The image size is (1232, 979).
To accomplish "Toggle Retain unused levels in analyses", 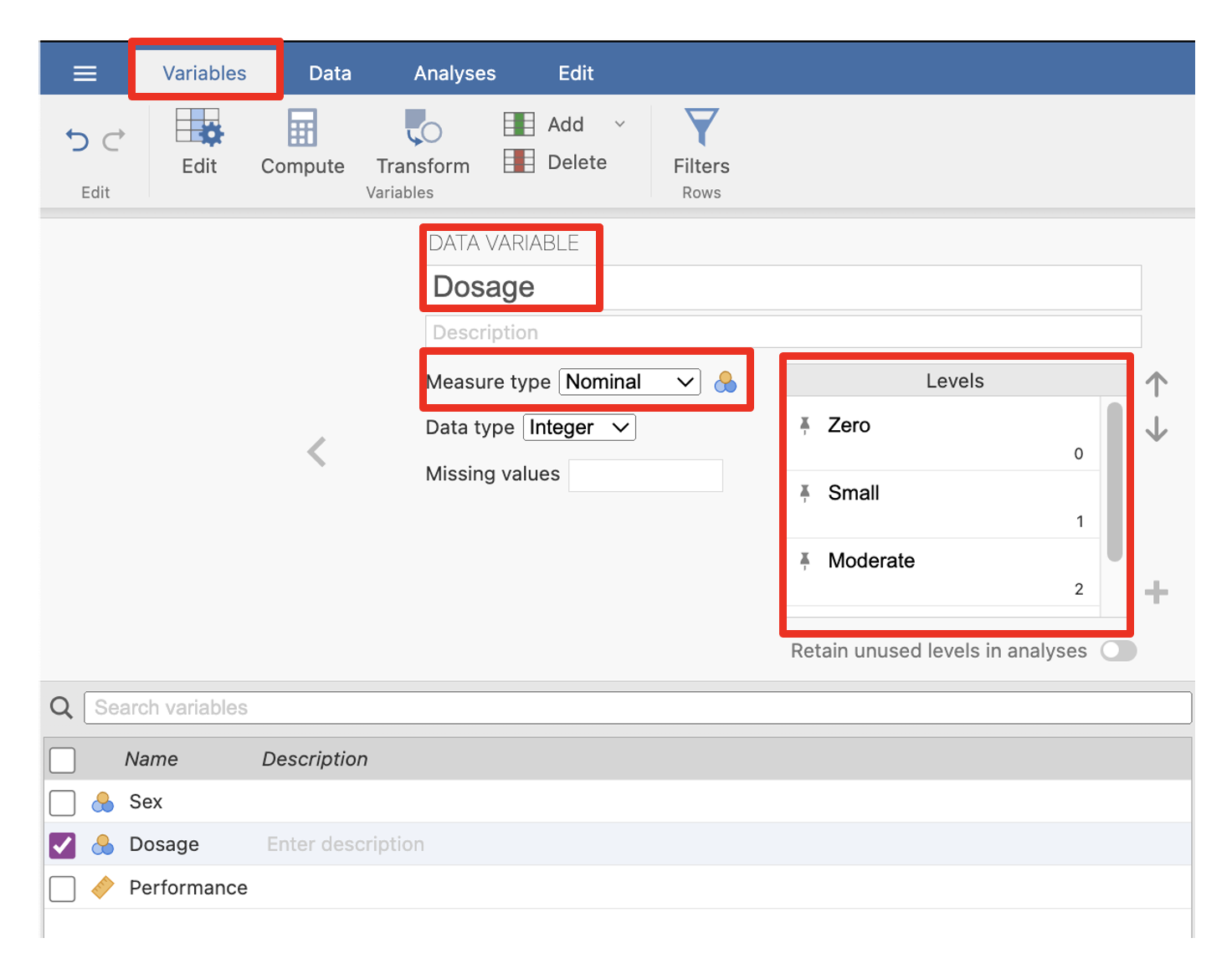I will (x=1118, y=651).
